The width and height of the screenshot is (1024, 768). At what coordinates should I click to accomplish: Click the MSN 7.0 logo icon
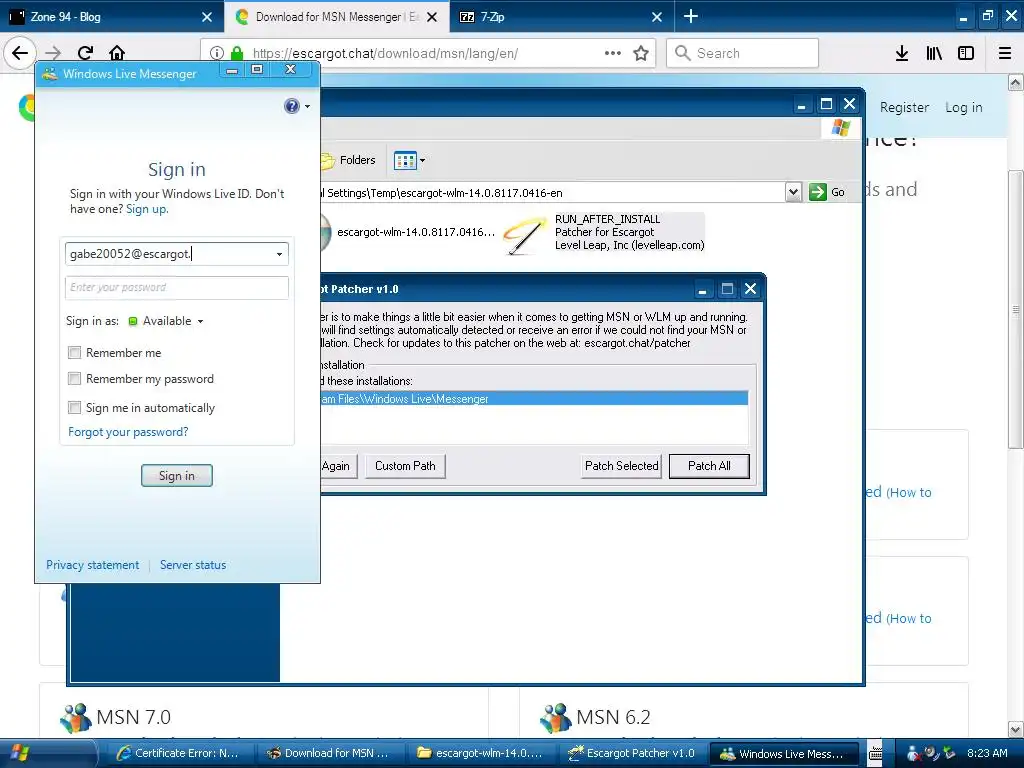[76, 717]
